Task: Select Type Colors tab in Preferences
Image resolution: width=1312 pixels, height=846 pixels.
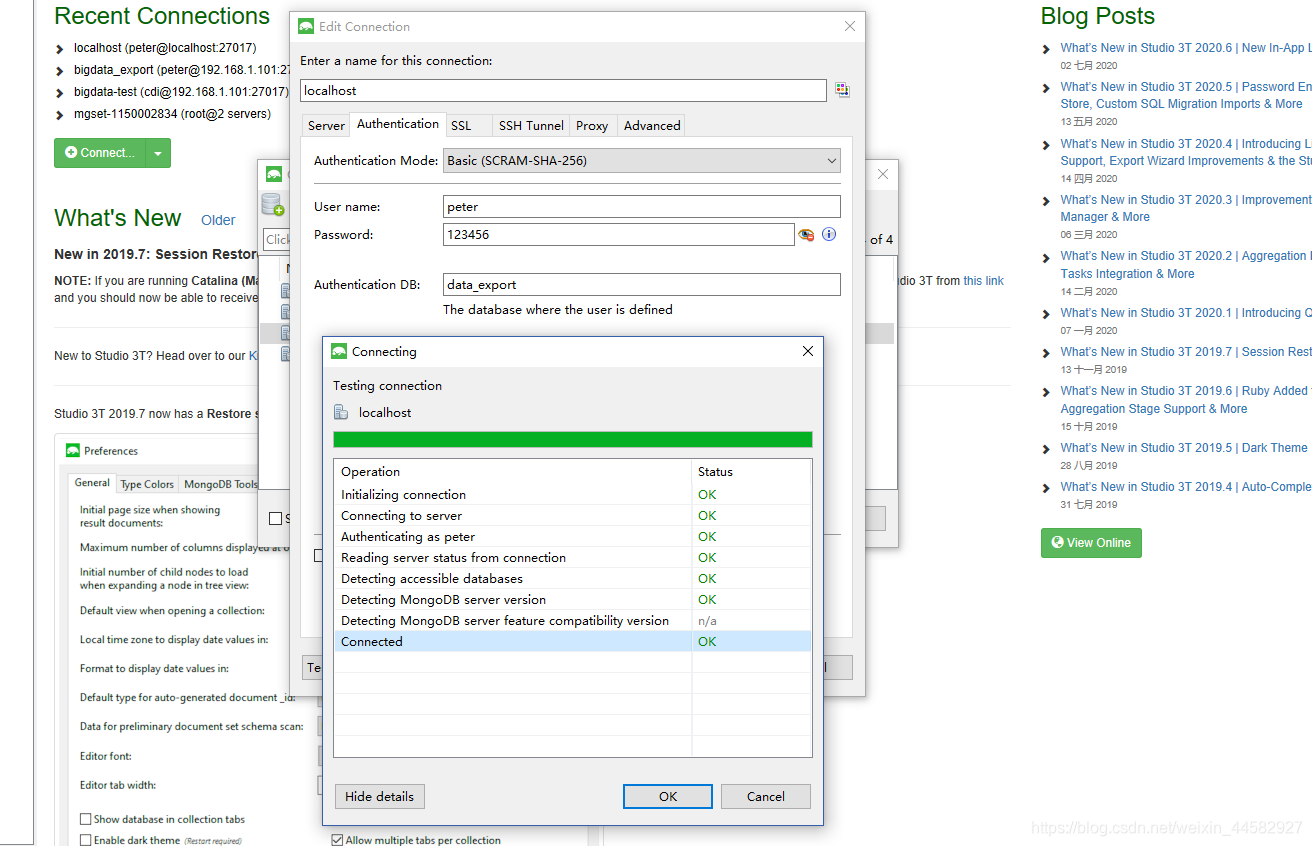Action: tap(147, 484)
